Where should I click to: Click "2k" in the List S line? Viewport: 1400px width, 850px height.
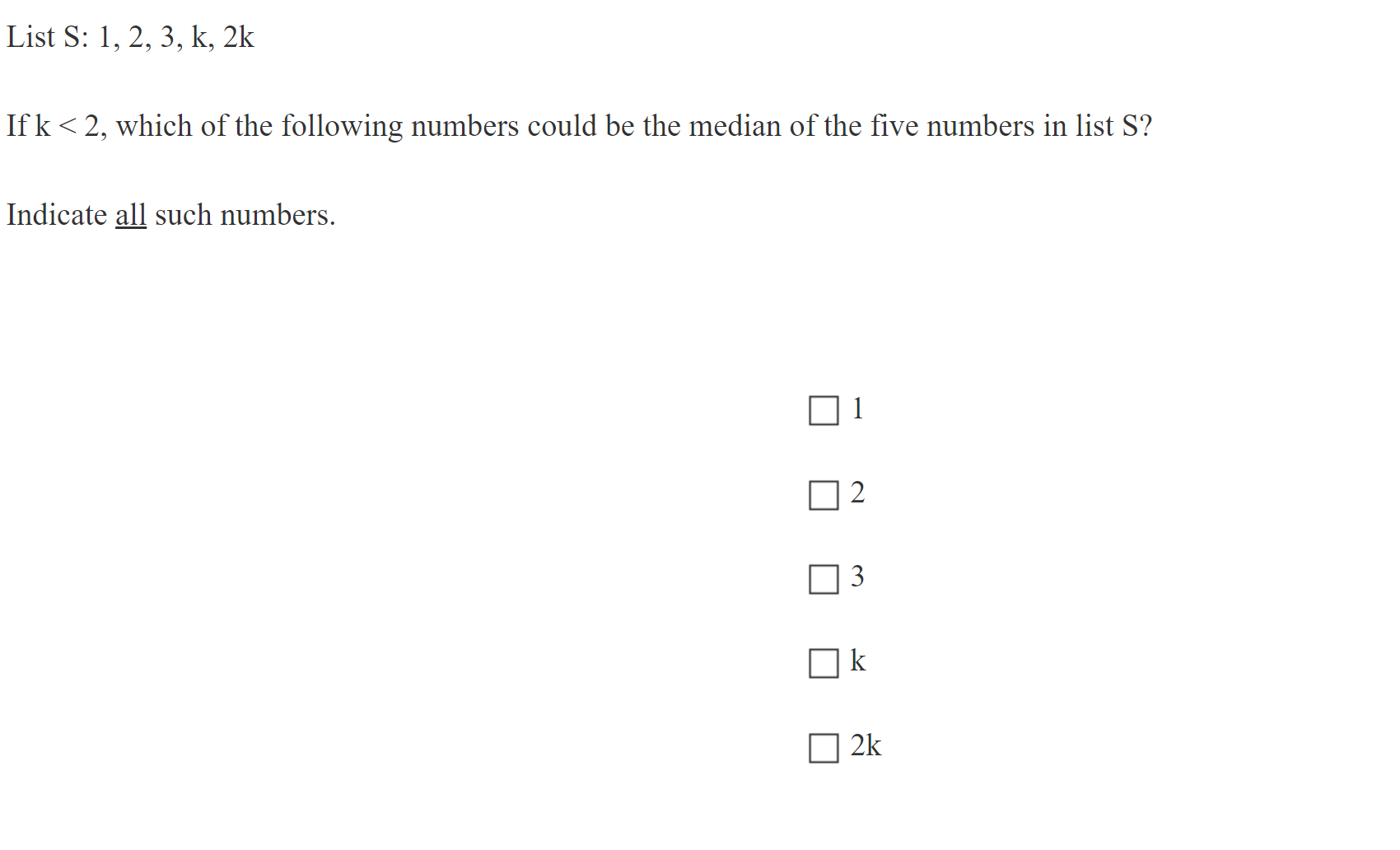pos(239,37)
